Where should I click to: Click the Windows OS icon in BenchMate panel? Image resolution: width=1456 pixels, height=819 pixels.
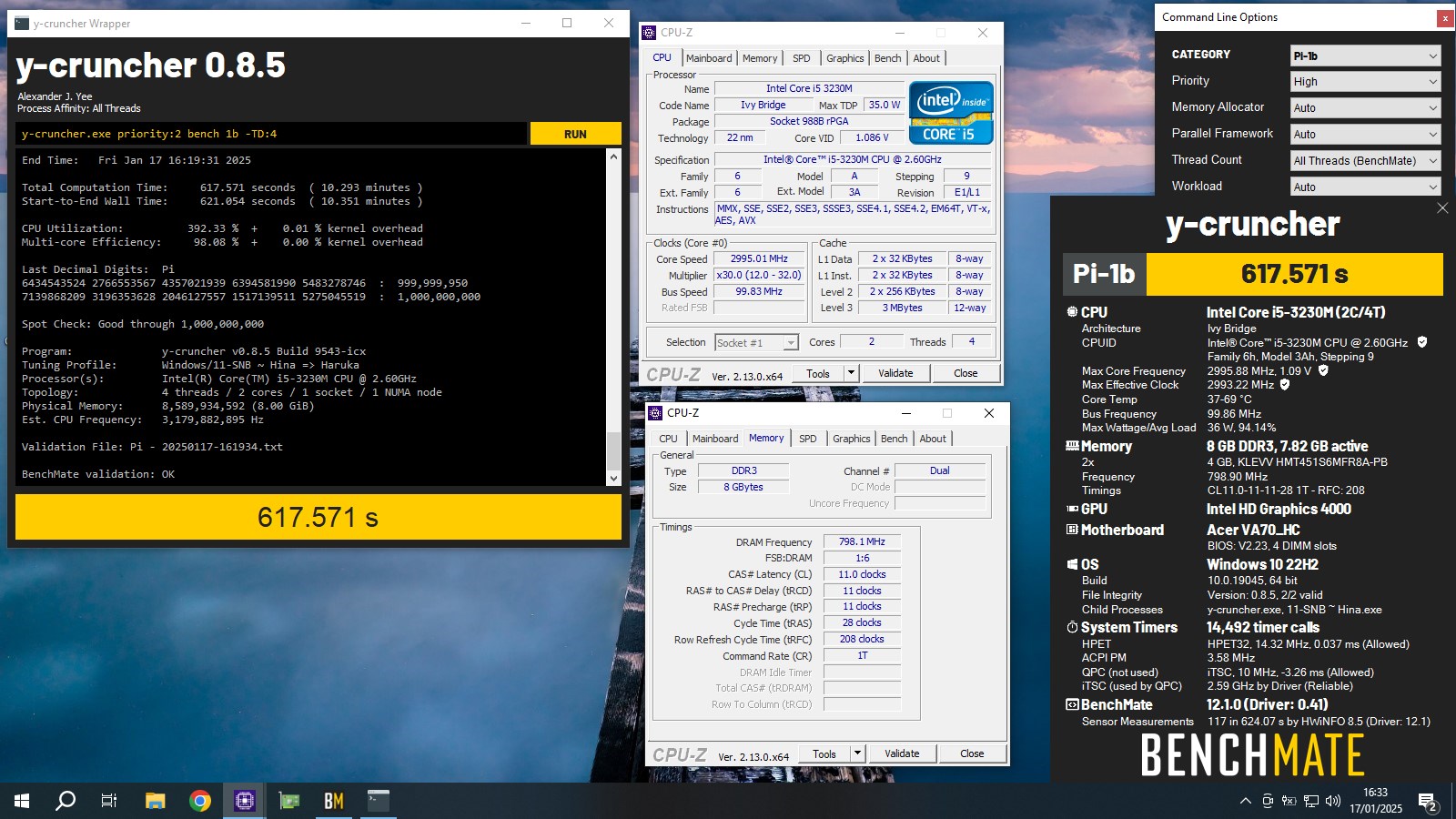pos(1072,564)
